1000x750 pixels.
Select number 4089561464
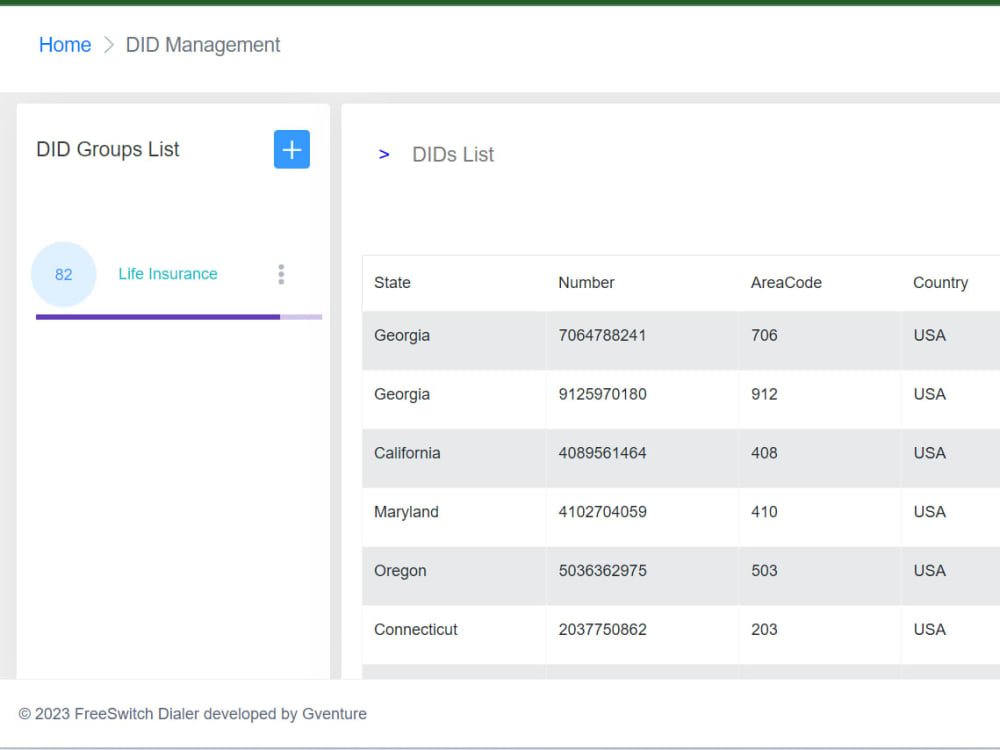(x=603, y=453)
